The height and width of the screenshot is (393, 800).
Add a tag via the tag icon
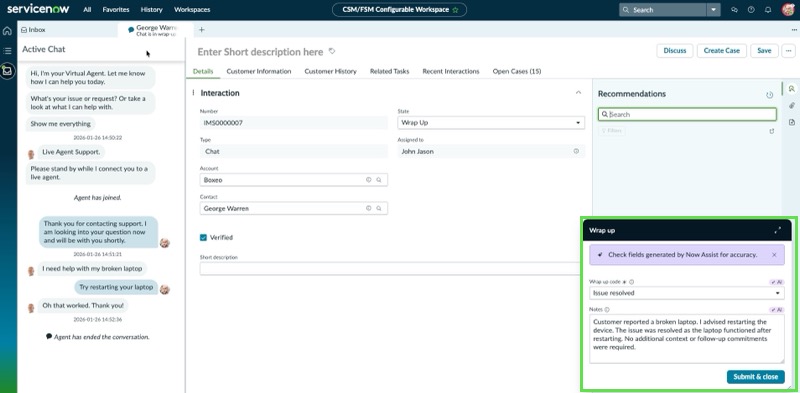[x=332, y=51]
